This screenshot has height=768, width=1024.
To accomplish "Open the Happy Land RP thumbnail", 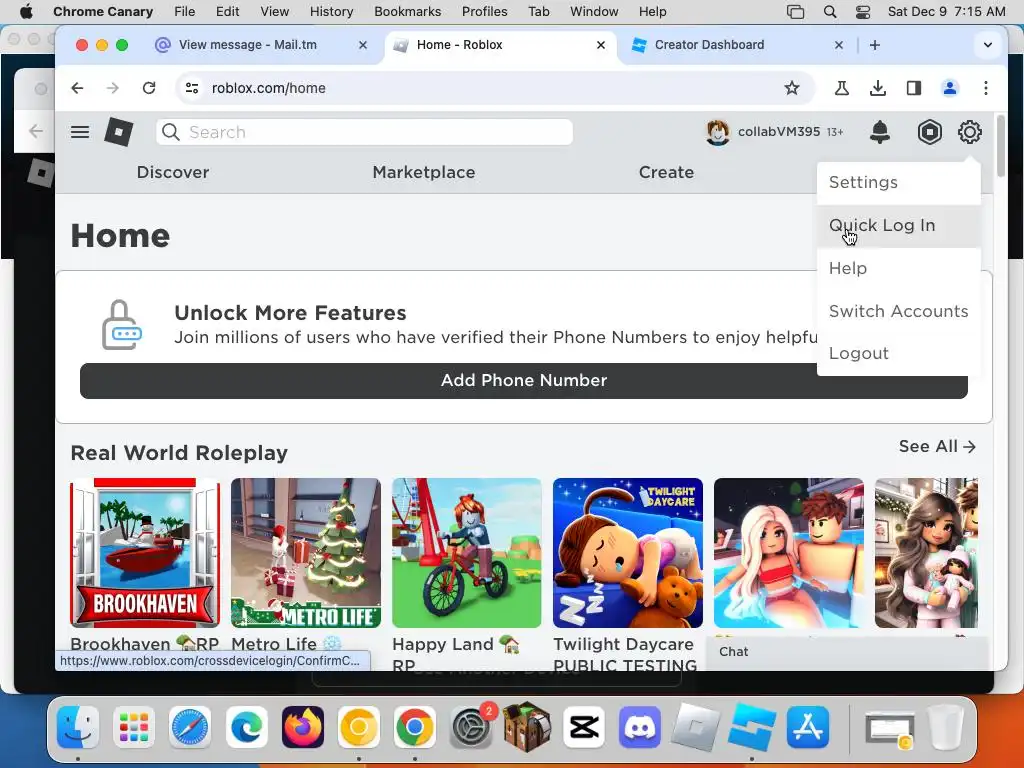I will click(x=466, y=552).
